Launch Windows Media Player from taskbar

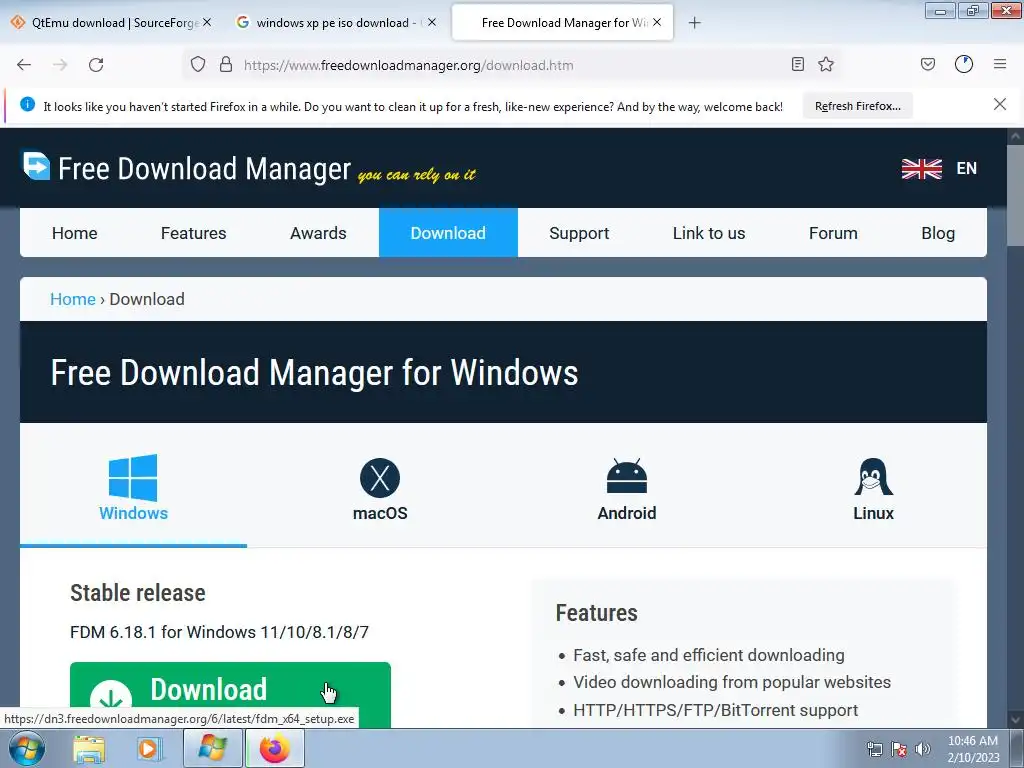[150, 749]
